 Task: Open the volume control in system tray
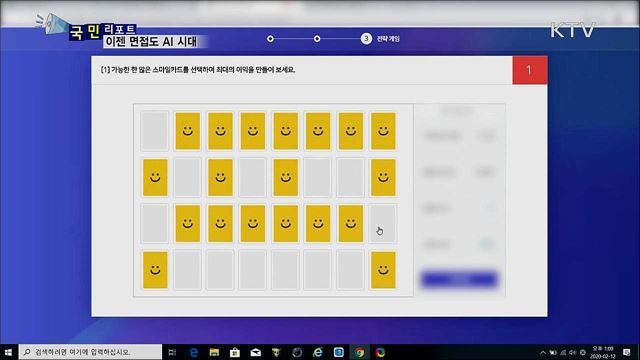573,352
